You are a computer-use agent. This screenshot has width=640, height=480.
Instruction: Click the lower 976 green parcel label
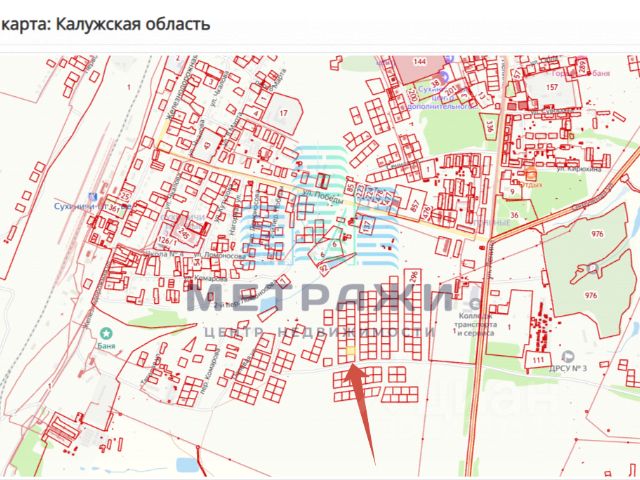click(x=591, y=296)
